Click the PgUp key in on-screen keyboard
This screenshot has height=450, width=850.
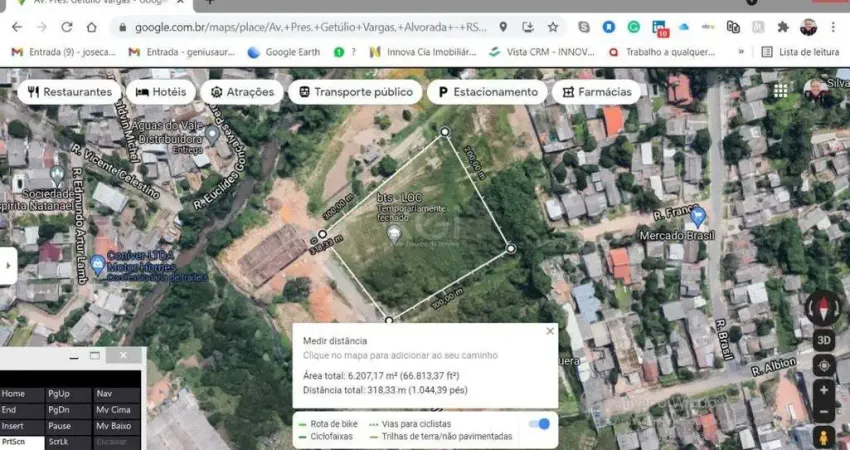tap(68, 394)
